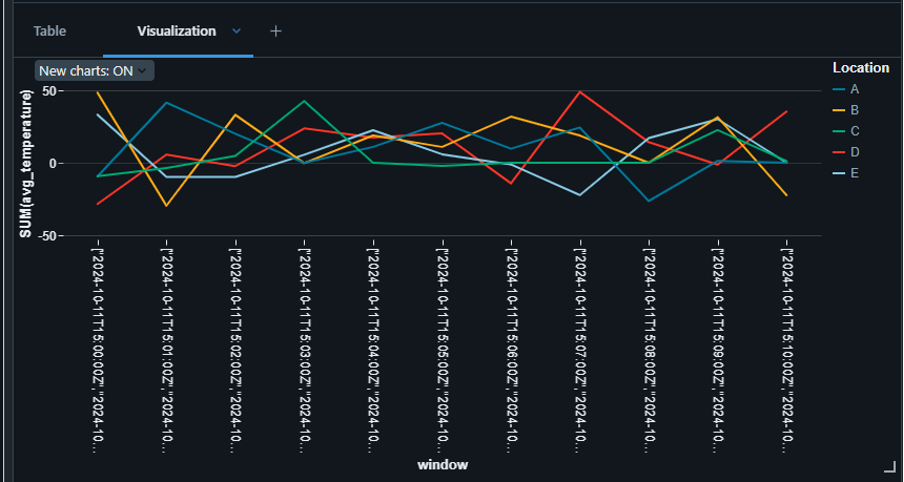
Task: Click x-axis label for 15:05:00Z window
Action: (x=442, y=352)
